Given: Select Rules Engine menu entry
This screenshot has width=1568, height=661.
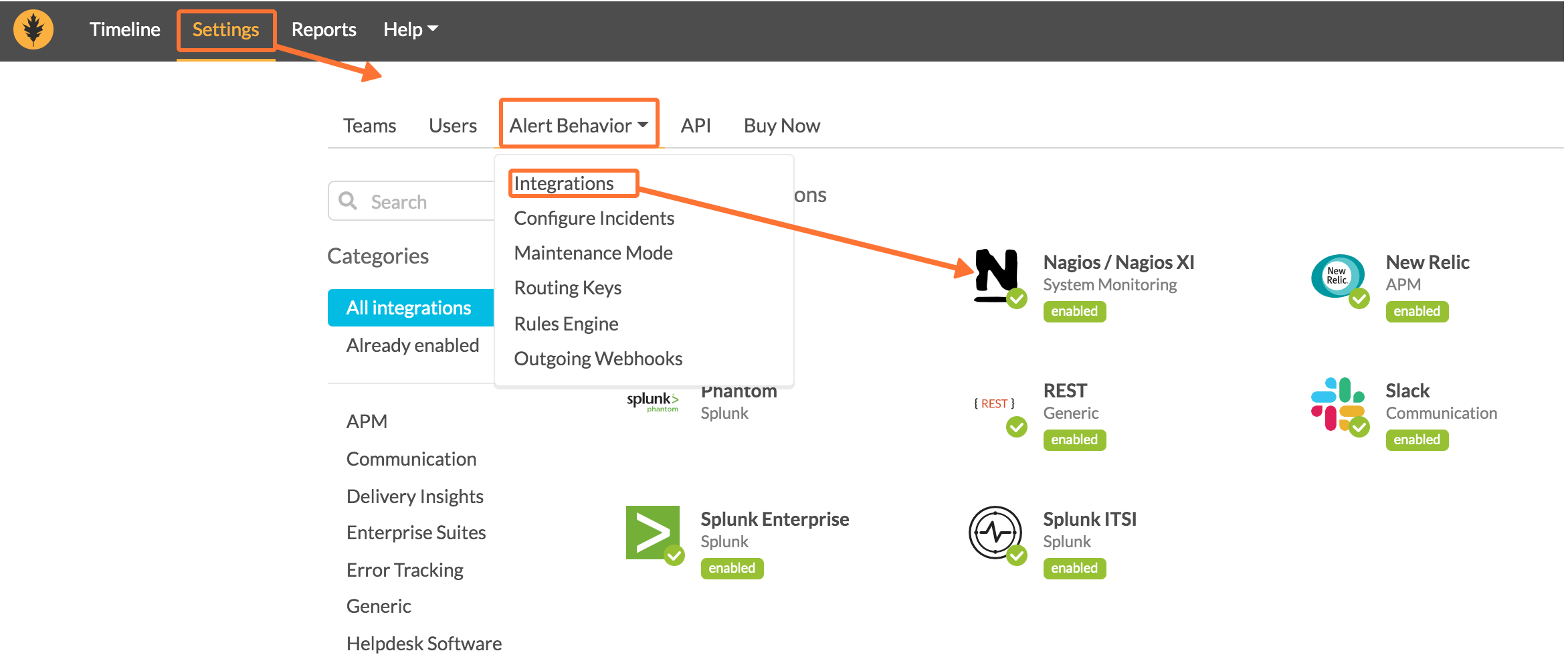Looking at the screenshot, I should 566,324.
